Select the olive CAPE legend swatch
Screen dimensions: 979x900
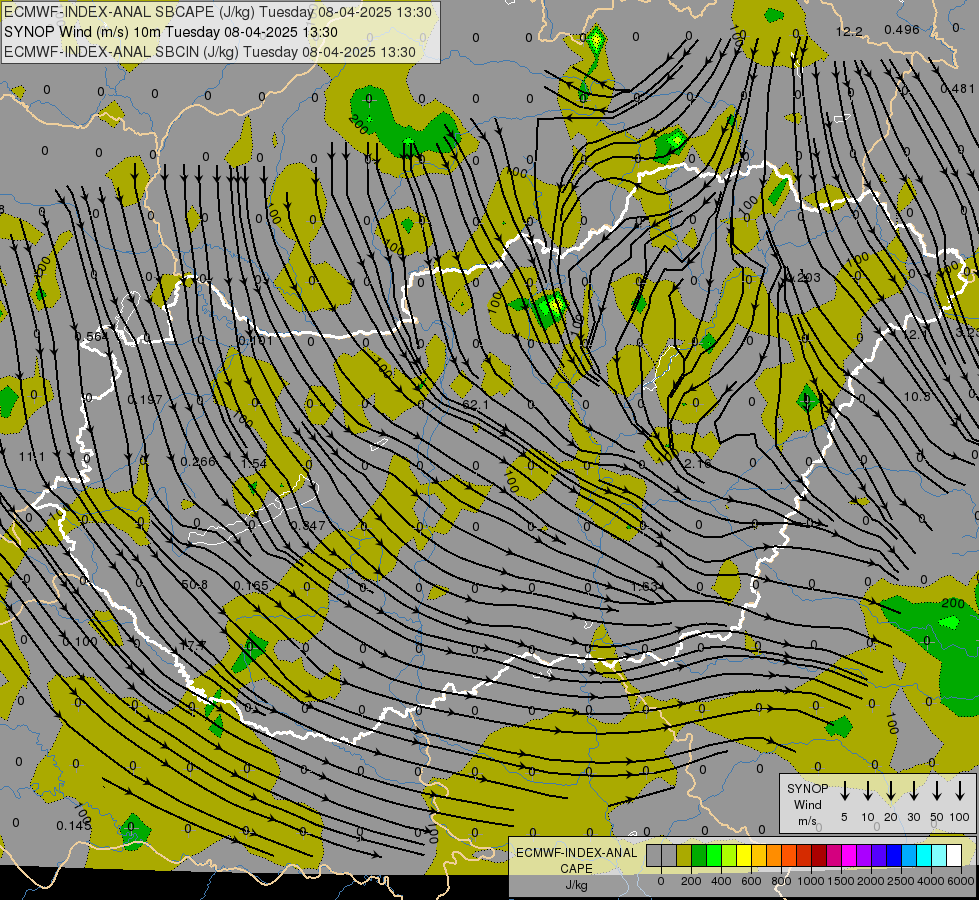[684, 856]
